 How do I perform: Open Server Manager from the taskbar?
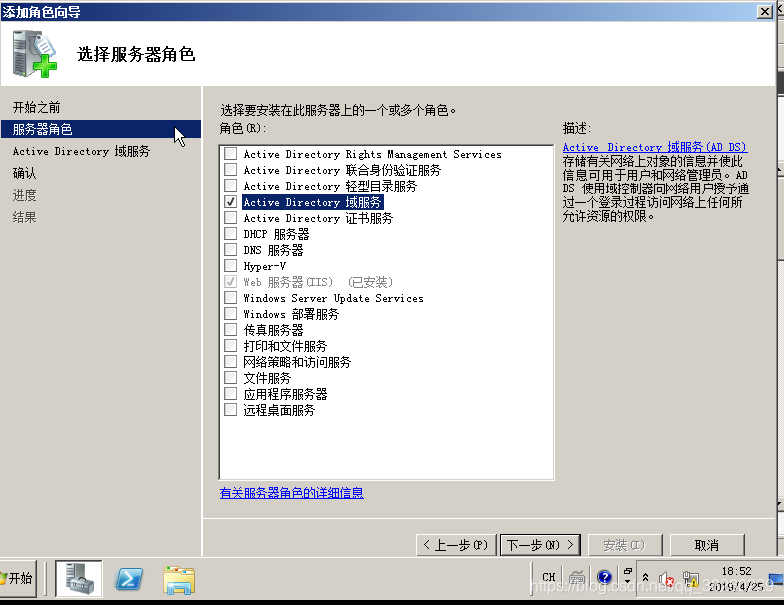(x=78, y=578)
